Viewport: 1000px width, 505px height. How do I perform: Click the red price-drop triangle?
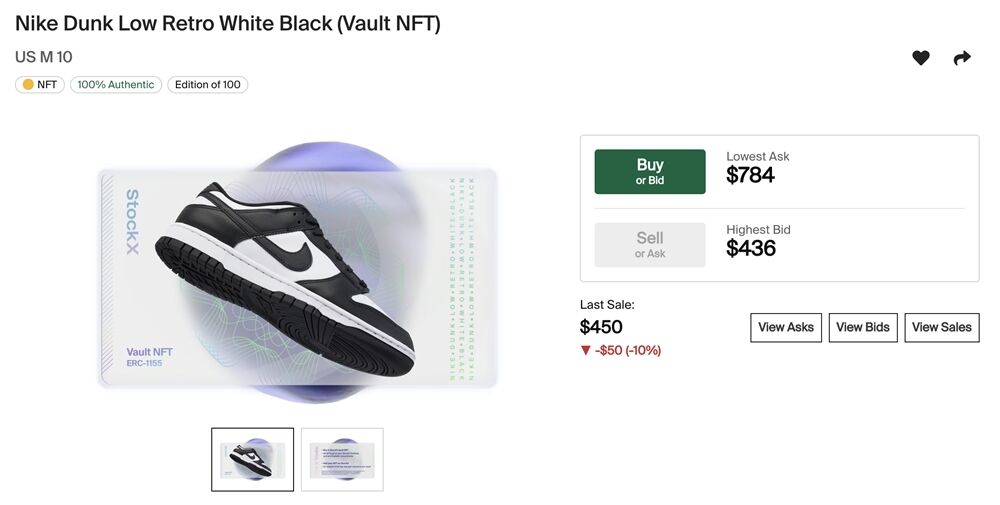click(586, 350)
